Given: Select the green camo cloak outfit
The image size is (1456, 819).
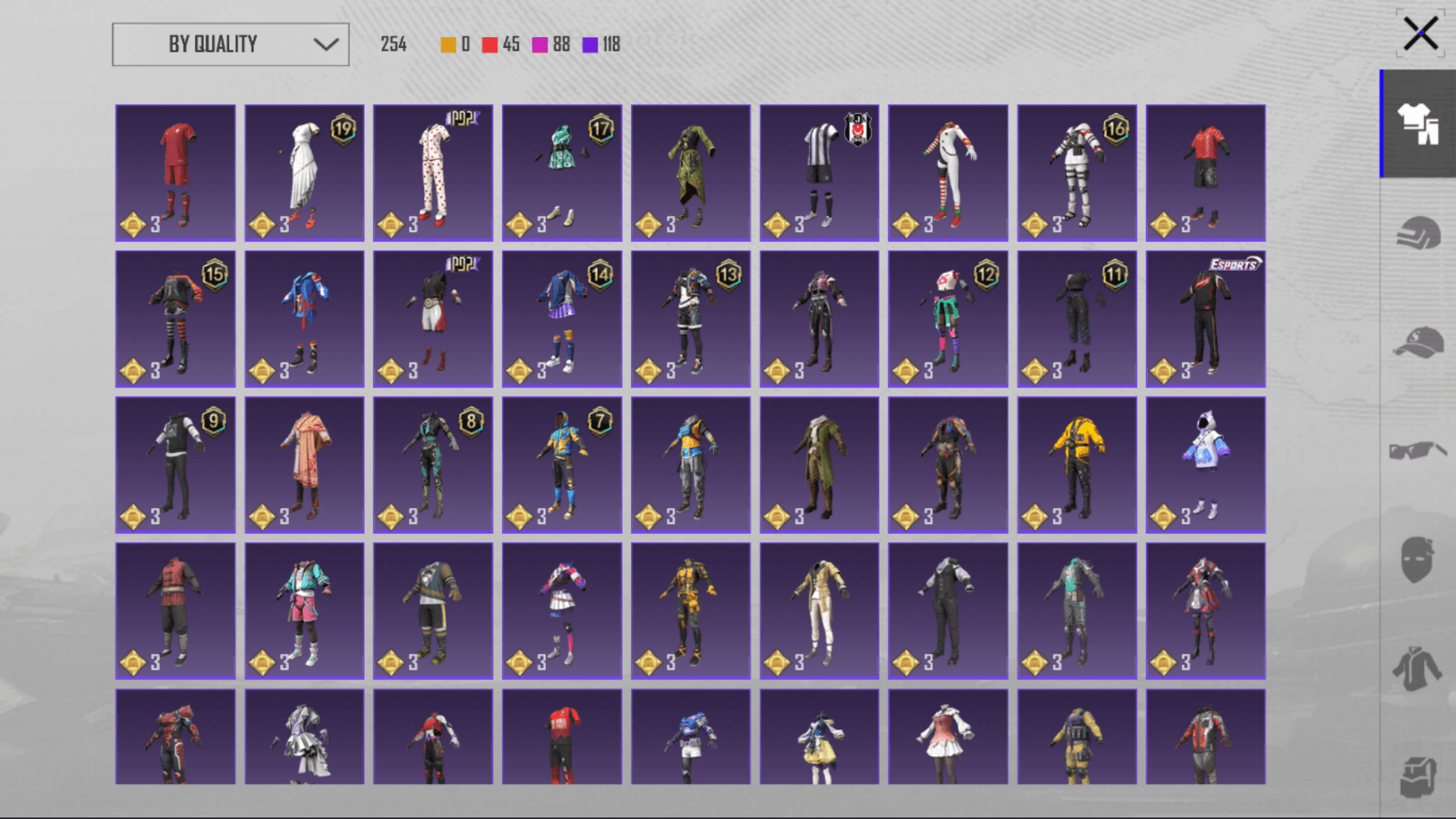Looking at the screenshot, I should (691, 173).
